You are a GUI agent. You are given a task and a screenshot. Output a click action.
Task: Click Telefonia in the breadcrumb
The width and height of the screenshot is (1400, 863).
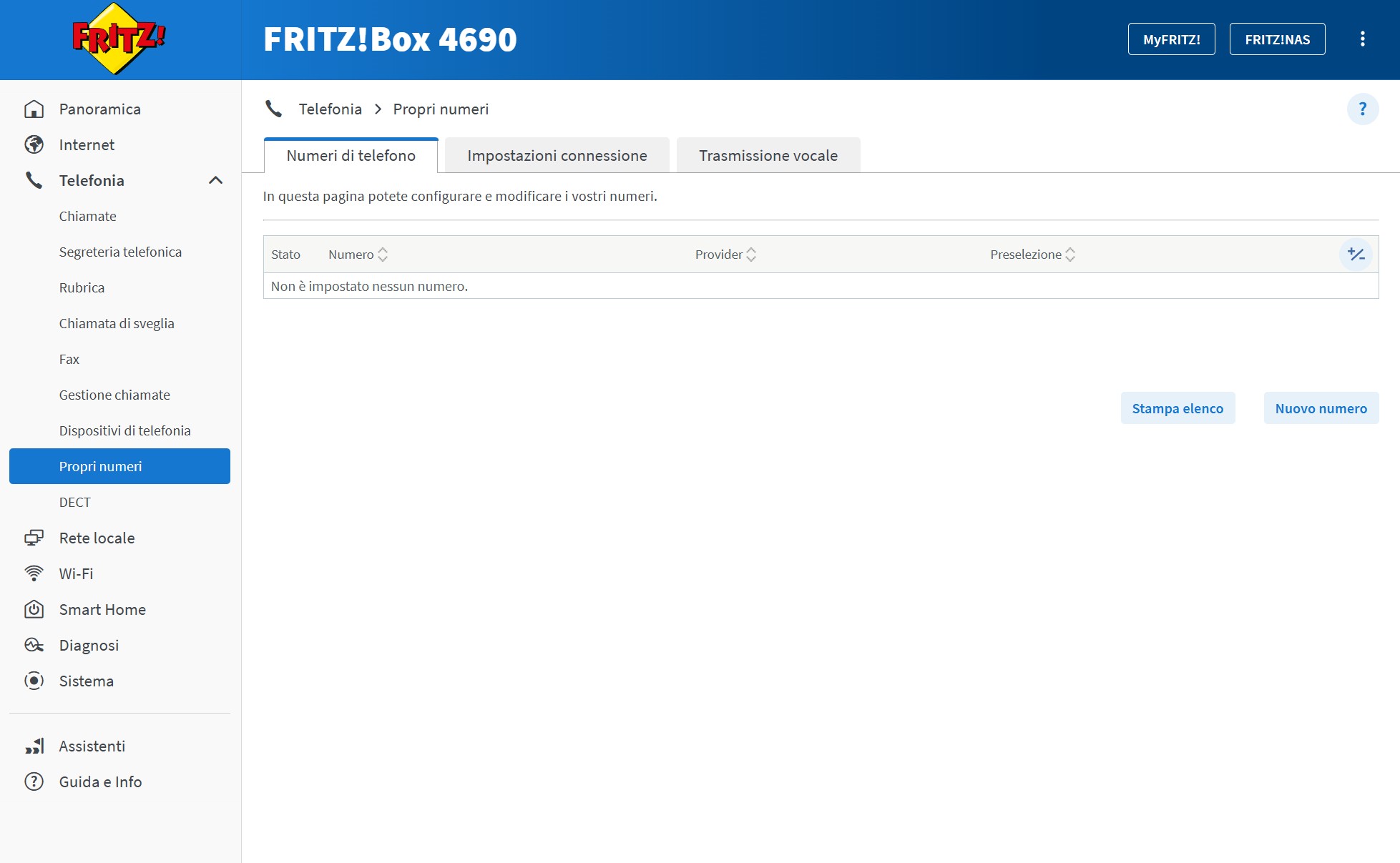331,109
